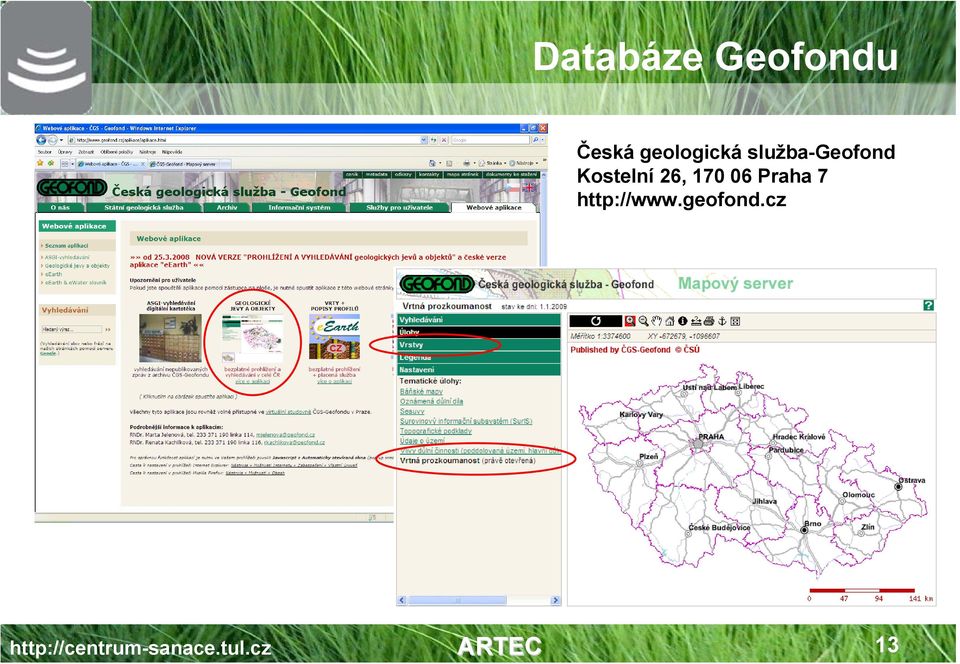This screenshot has width=960, height=664.
Task: Click the horizontal scrollbar under map server sidebar
Action: [479, 600]
